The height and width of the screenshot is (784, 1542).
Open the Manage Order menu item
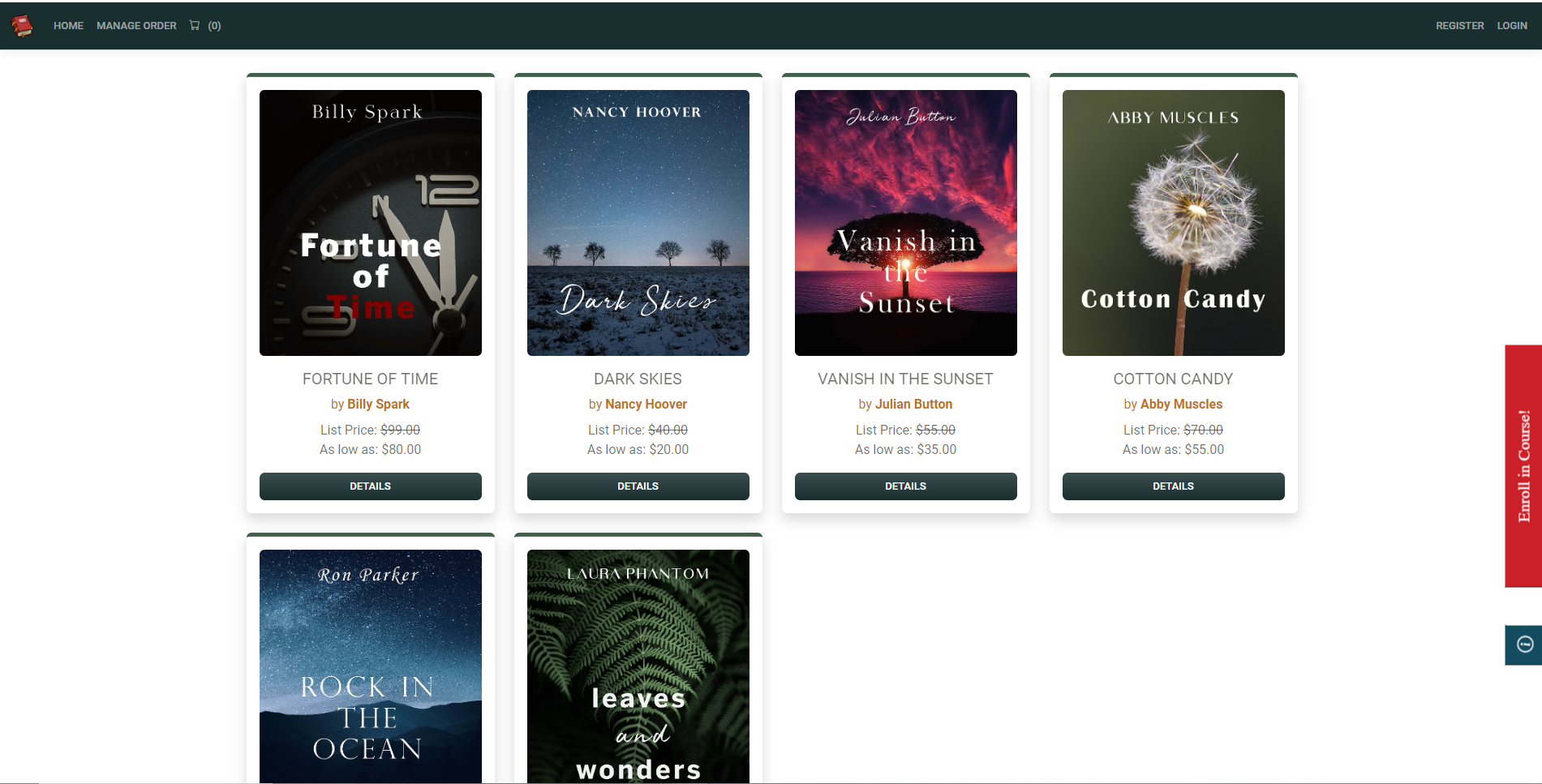(136, 26)
